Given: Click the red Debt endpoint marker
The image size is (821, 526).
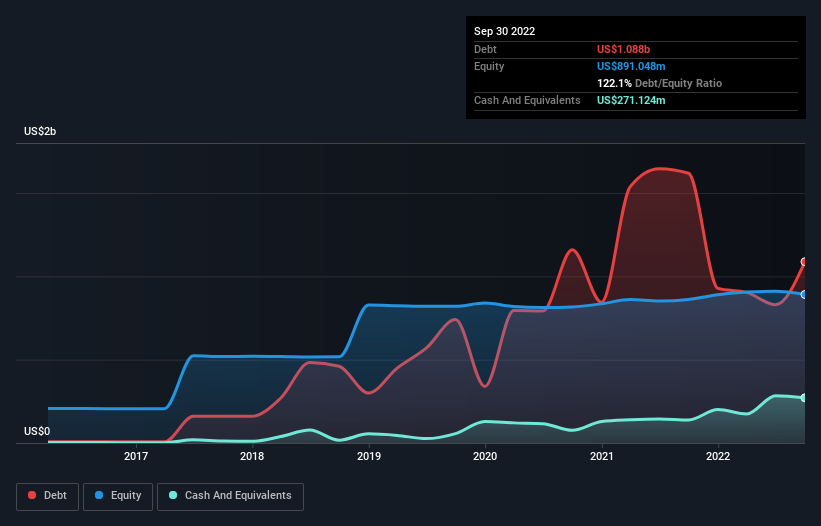Looking at the screenshot, I should [x=804, y=262].
